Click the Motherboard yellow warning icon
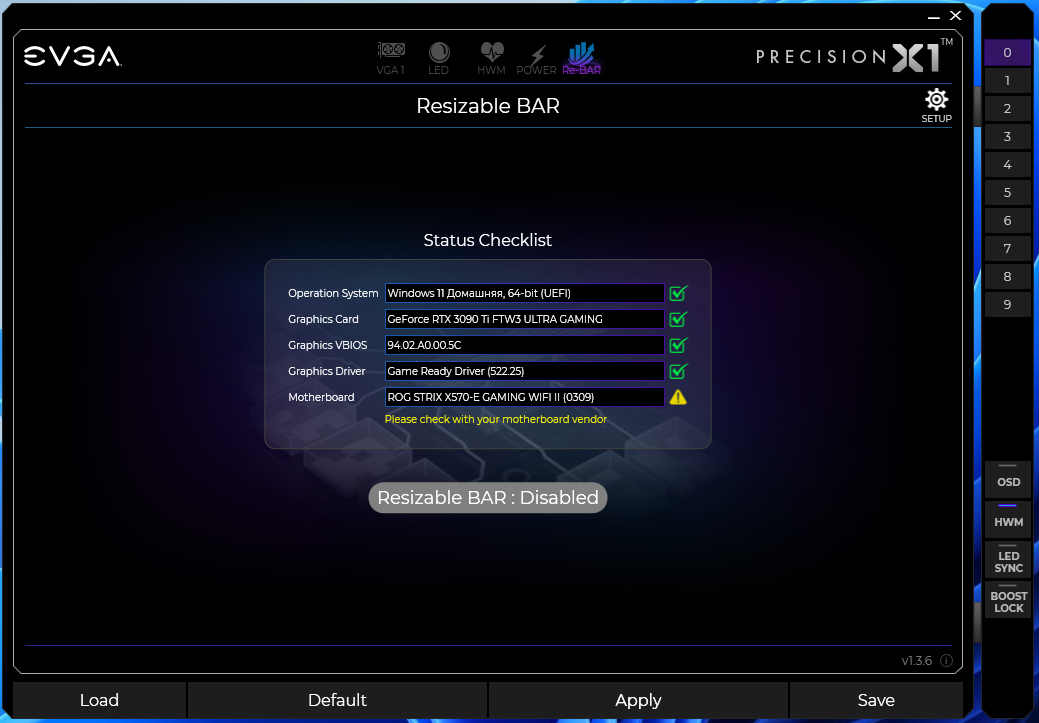The image size is (1039, 723). tap(678, 397)
